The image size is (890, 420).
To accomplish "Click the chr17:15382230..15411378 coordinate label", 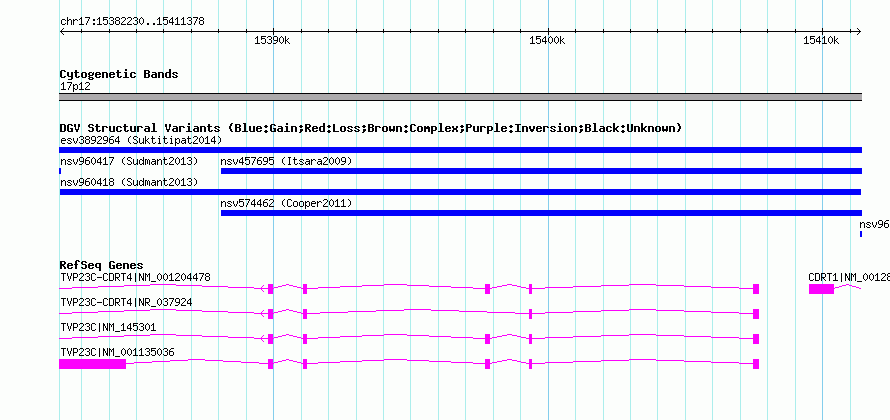I will pos(132,22).
